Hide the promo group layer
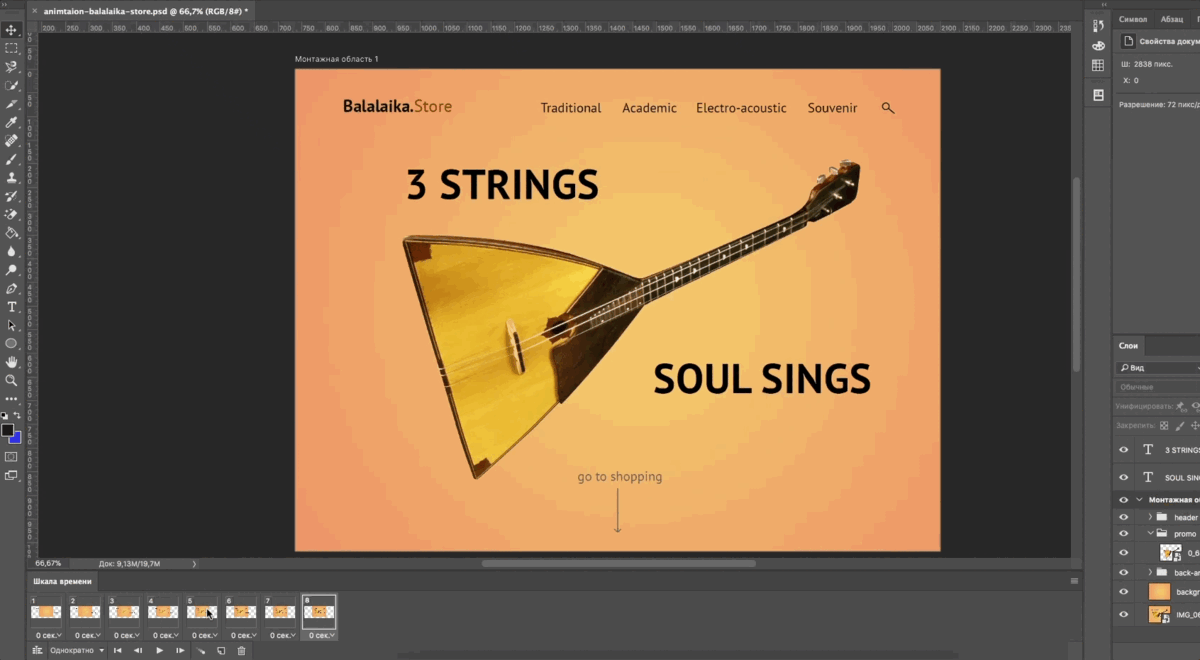 tap(1124, 534)
